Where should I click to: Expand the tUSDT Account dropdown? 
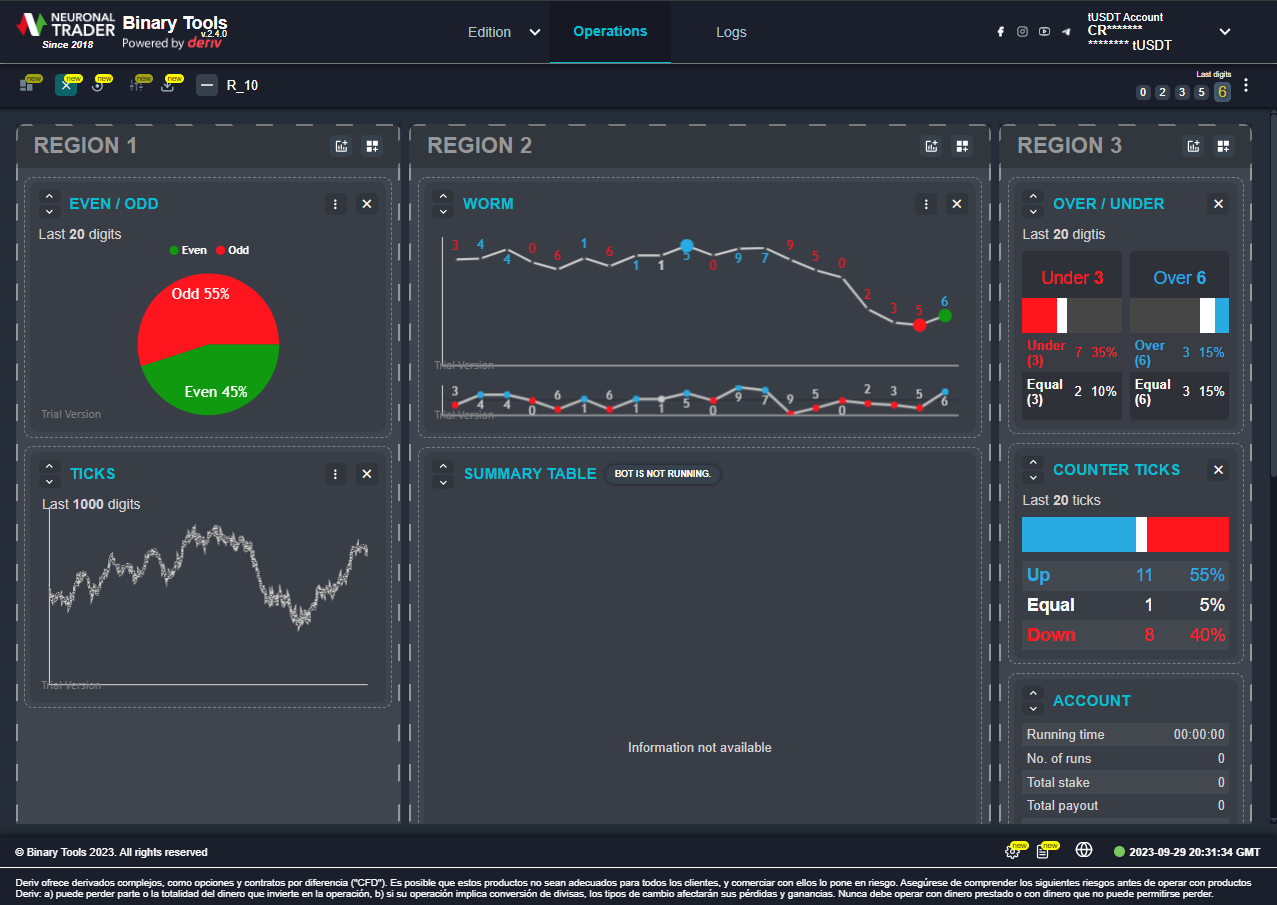pyautogui.click(x=1224, y=32)
